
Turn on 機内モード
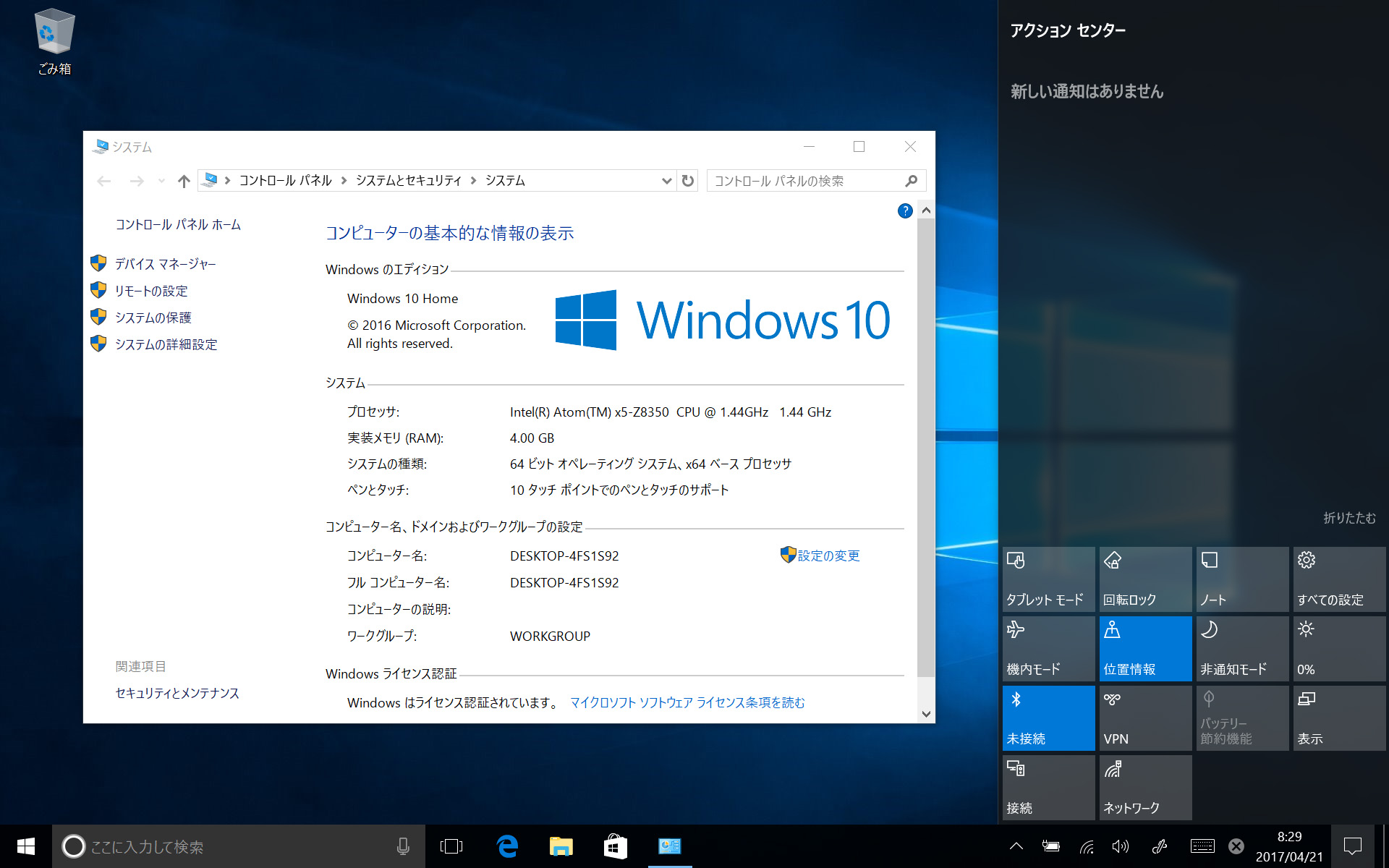pyautogui.click(x=1048, y=648)
